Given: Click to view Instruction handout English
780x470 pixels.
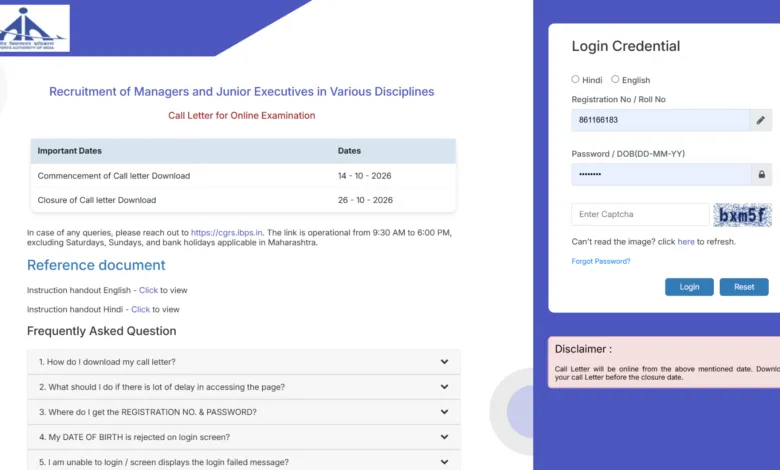Looking at the screenshot, I should 148,290.
